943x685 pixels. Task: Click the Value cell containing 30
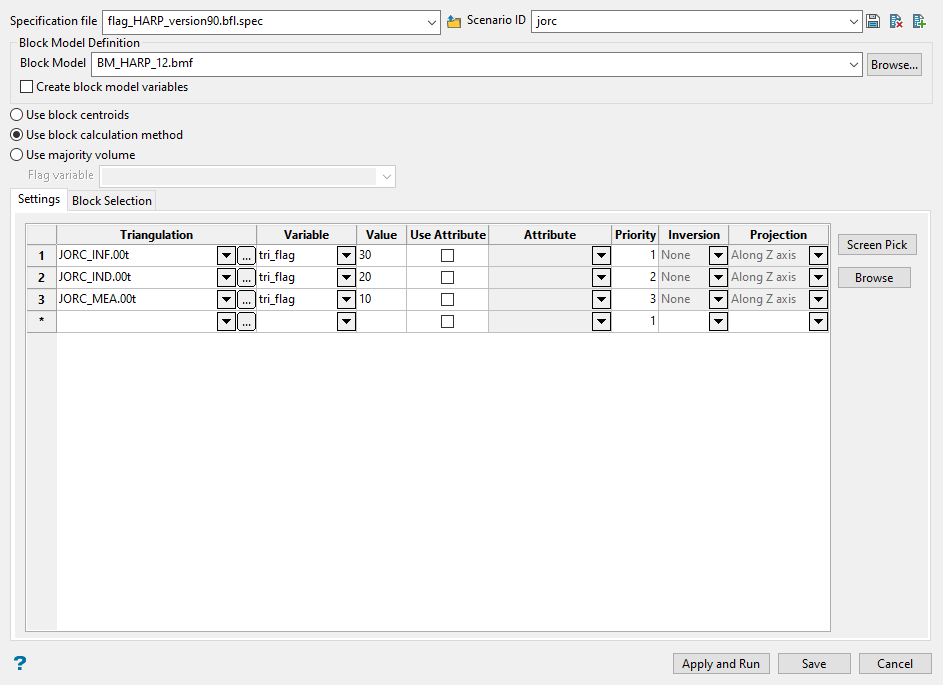(x=380, y=256)
